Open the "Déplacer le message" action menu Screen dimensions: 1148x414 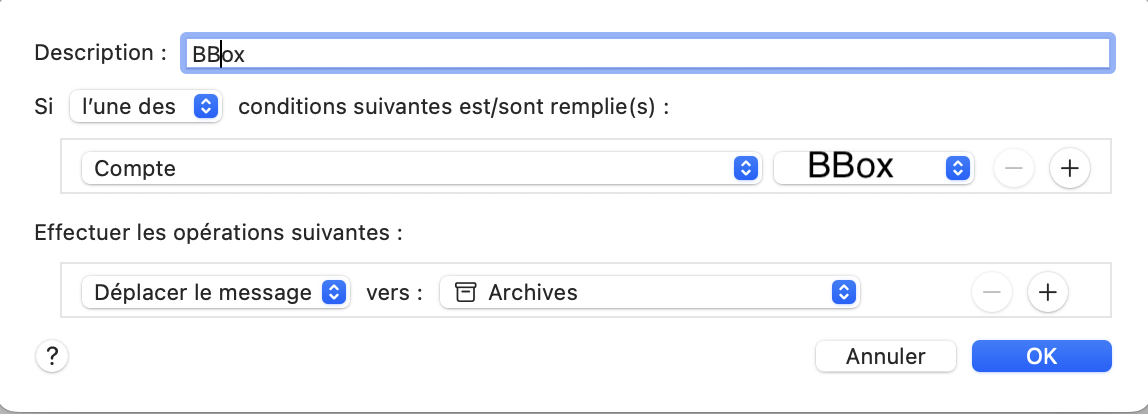tap(214, 293)
